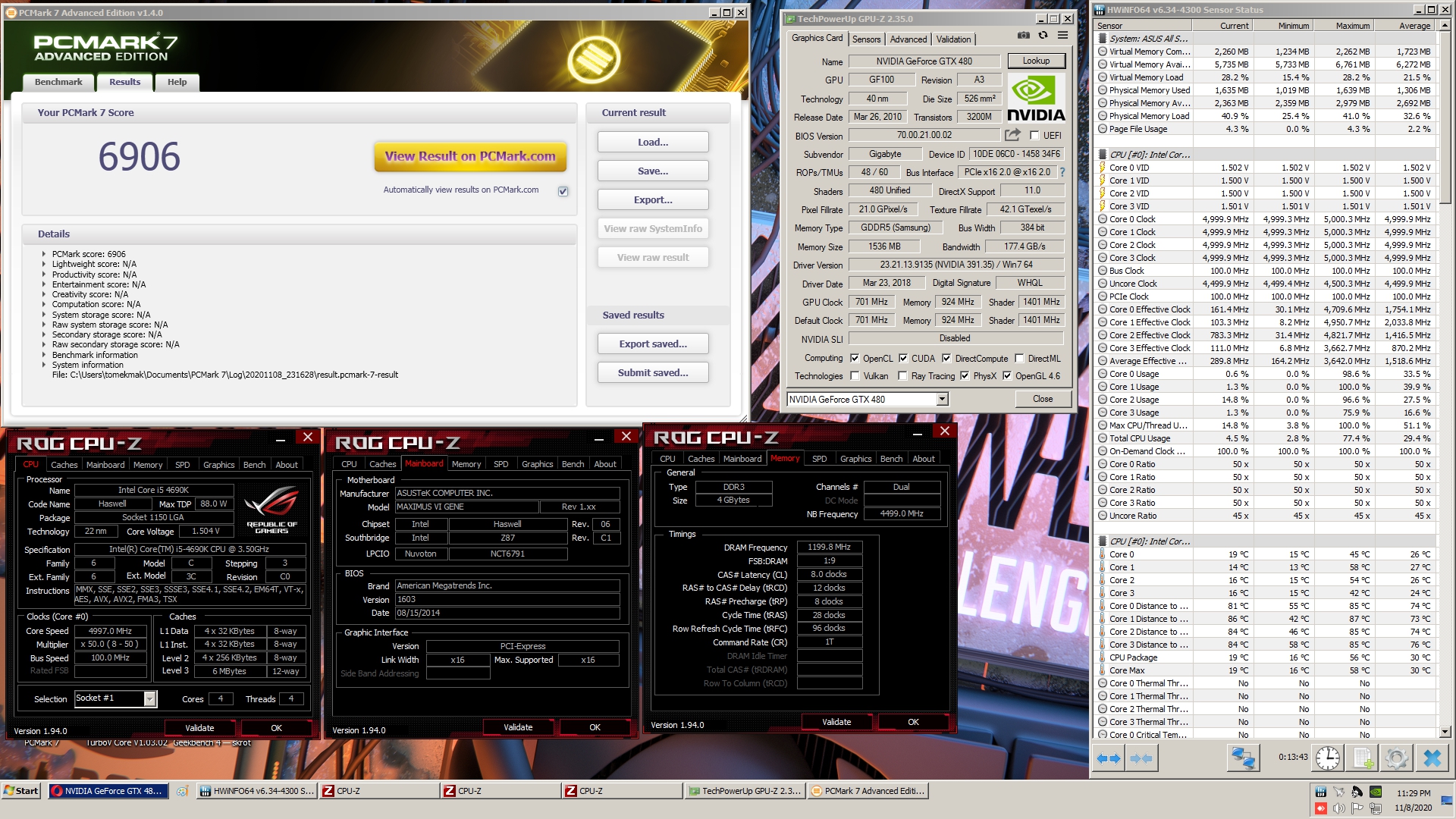Expand the Raw system storage score row

point(44,325)
